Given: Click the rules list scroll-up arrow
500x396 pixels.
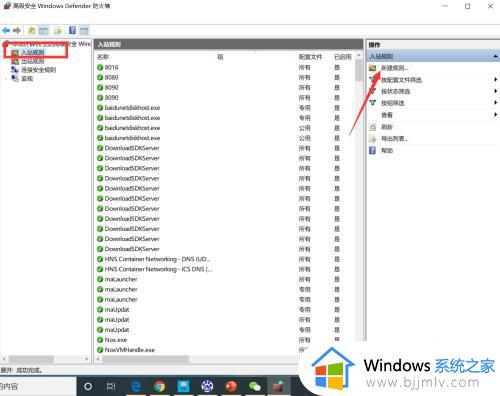Looking at the screenshot, I should 359,55.
